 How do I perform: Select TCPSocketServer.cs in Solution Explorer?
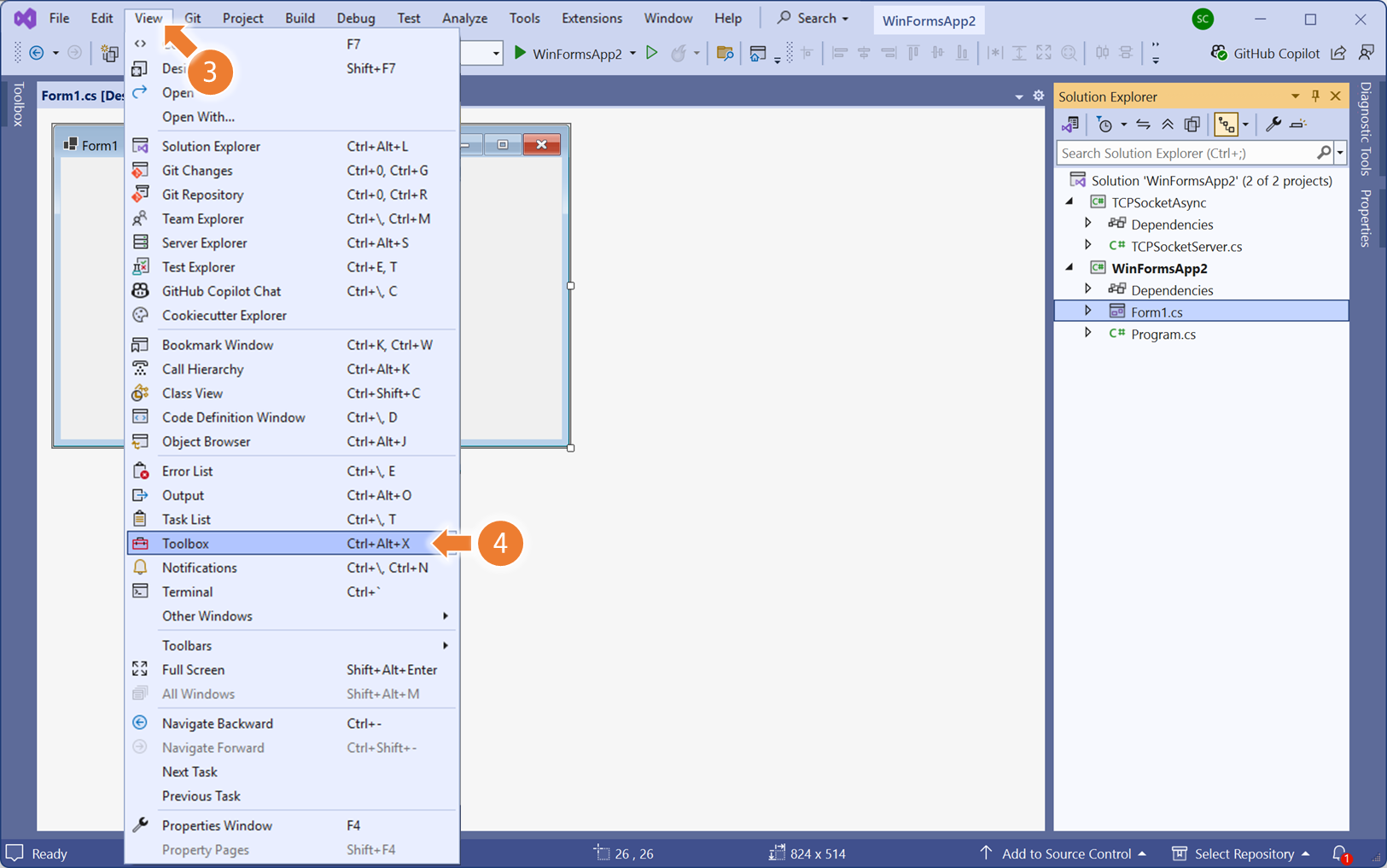point(1186,246)
